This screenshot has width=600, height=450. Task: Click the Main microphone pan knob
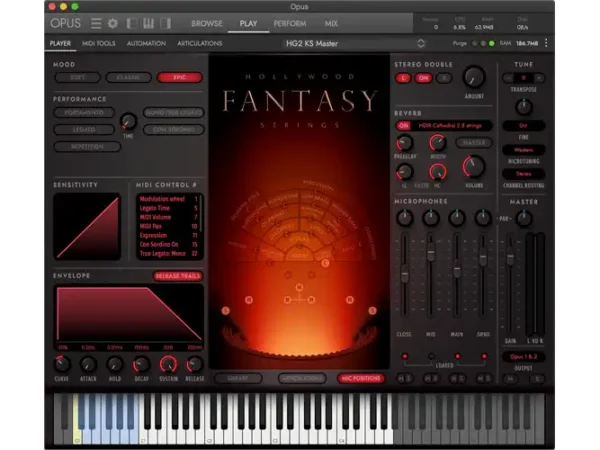point(457,218)
